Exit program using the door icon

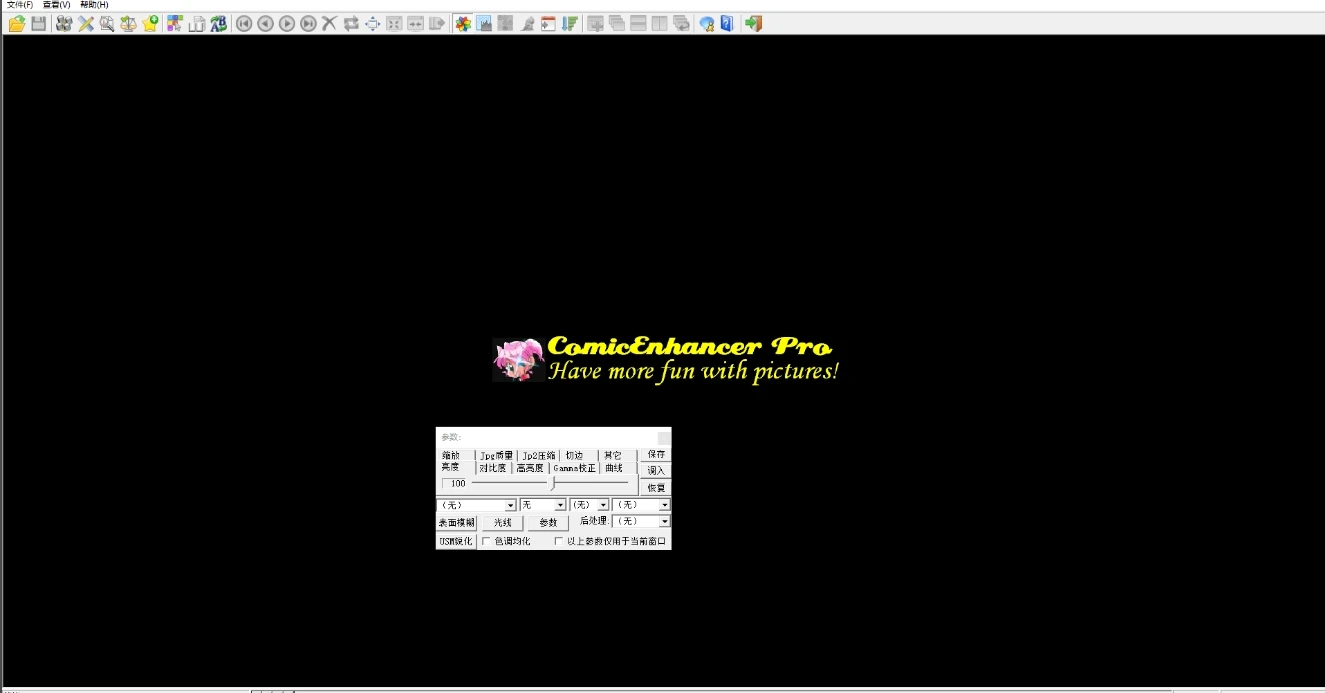753,24
